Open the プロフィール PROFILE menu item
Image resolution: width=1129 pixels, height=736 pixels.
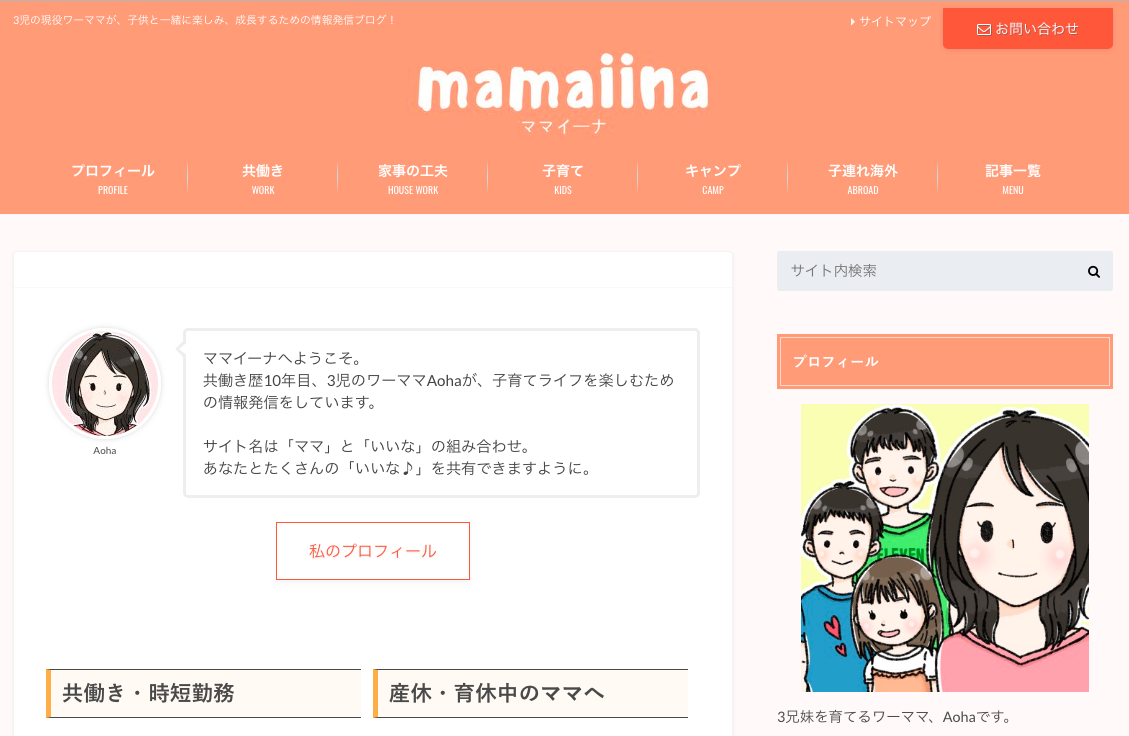coord(112,179)
